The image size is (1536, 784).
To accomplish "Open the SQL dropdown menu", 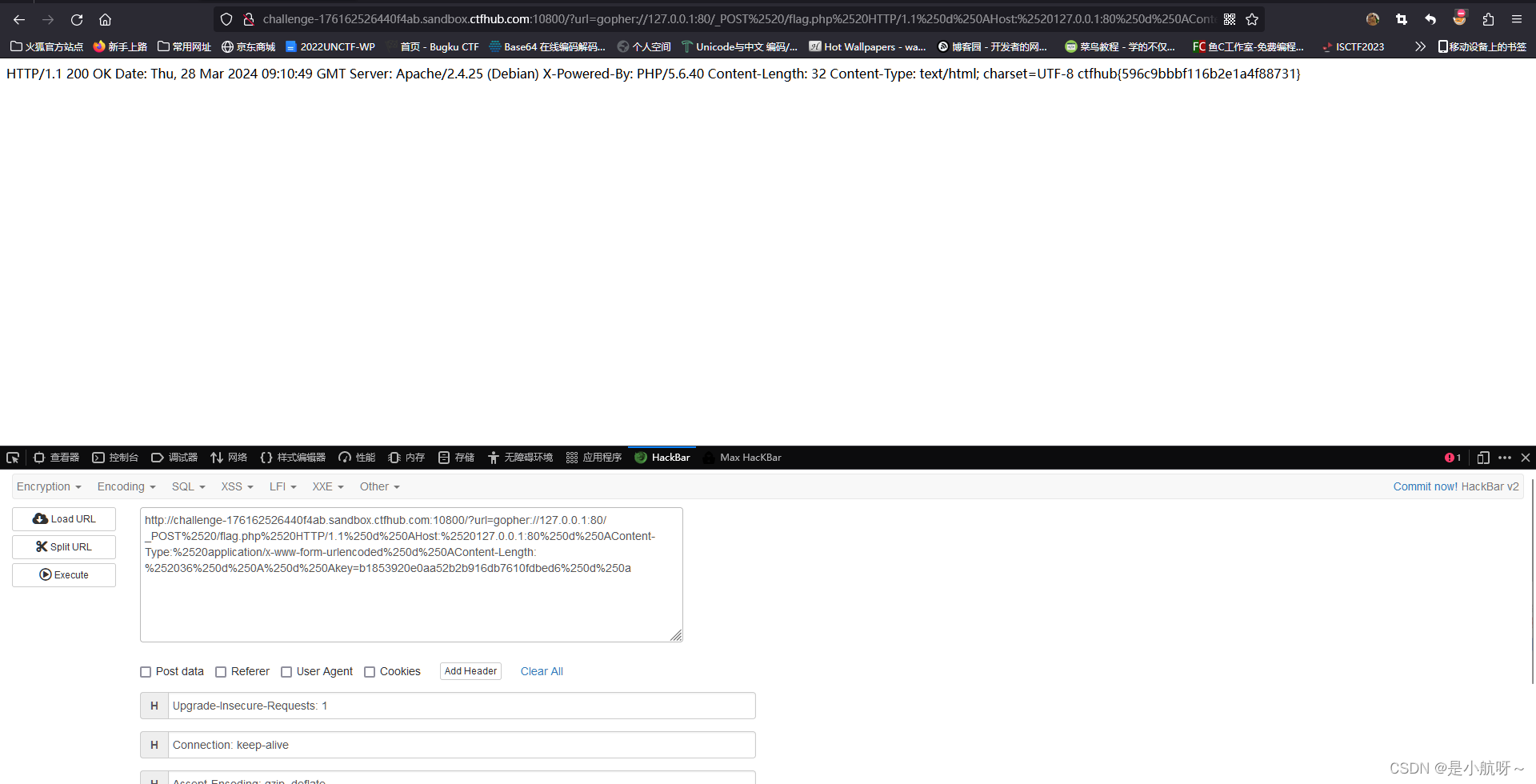I will tap(188, 486).
